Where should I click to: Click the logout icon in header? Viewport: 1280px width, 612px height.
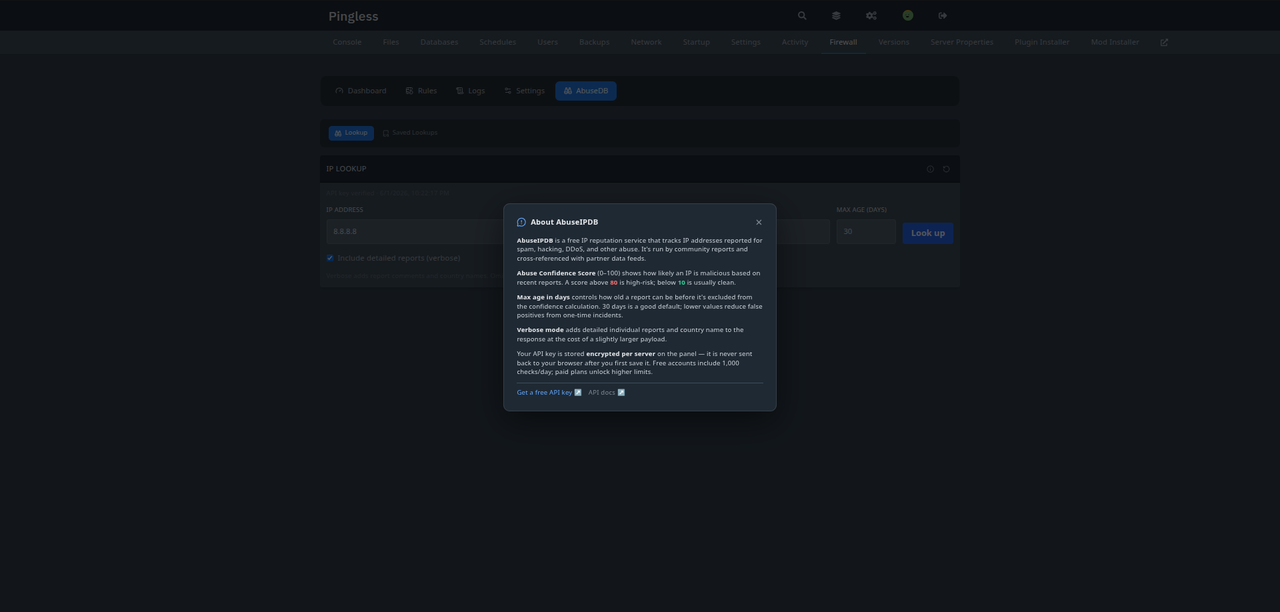943,15
